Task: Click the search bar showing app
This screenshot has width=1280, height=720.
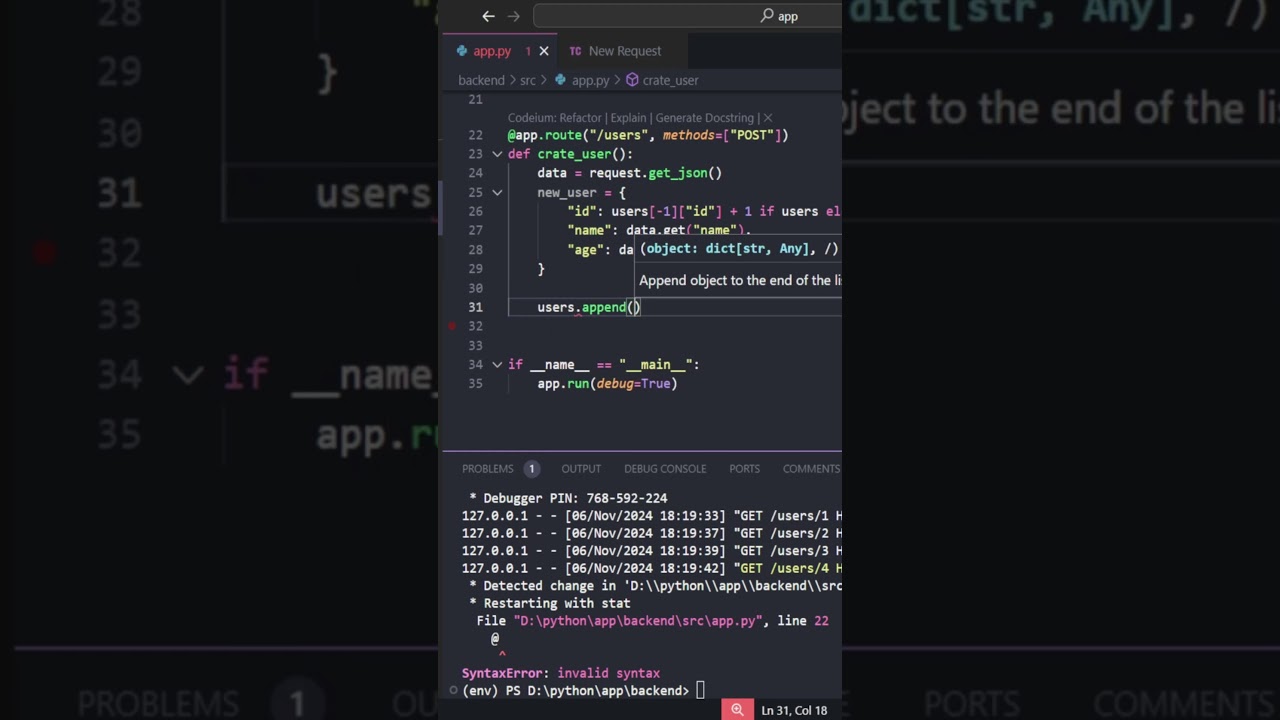Action: tap(687, 16)
